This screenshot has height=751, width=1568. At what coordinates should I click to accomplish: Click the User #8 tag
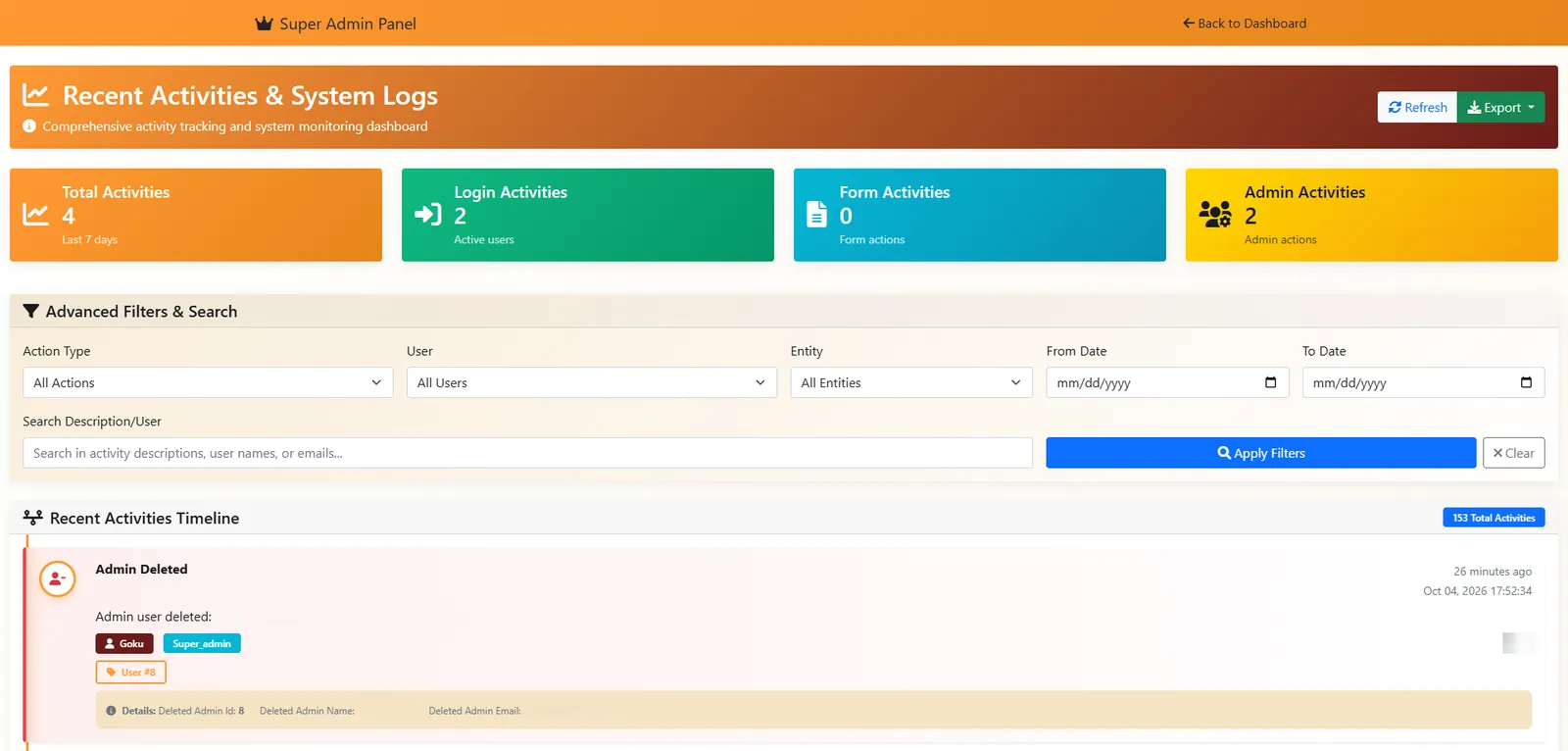coord(130,673)
